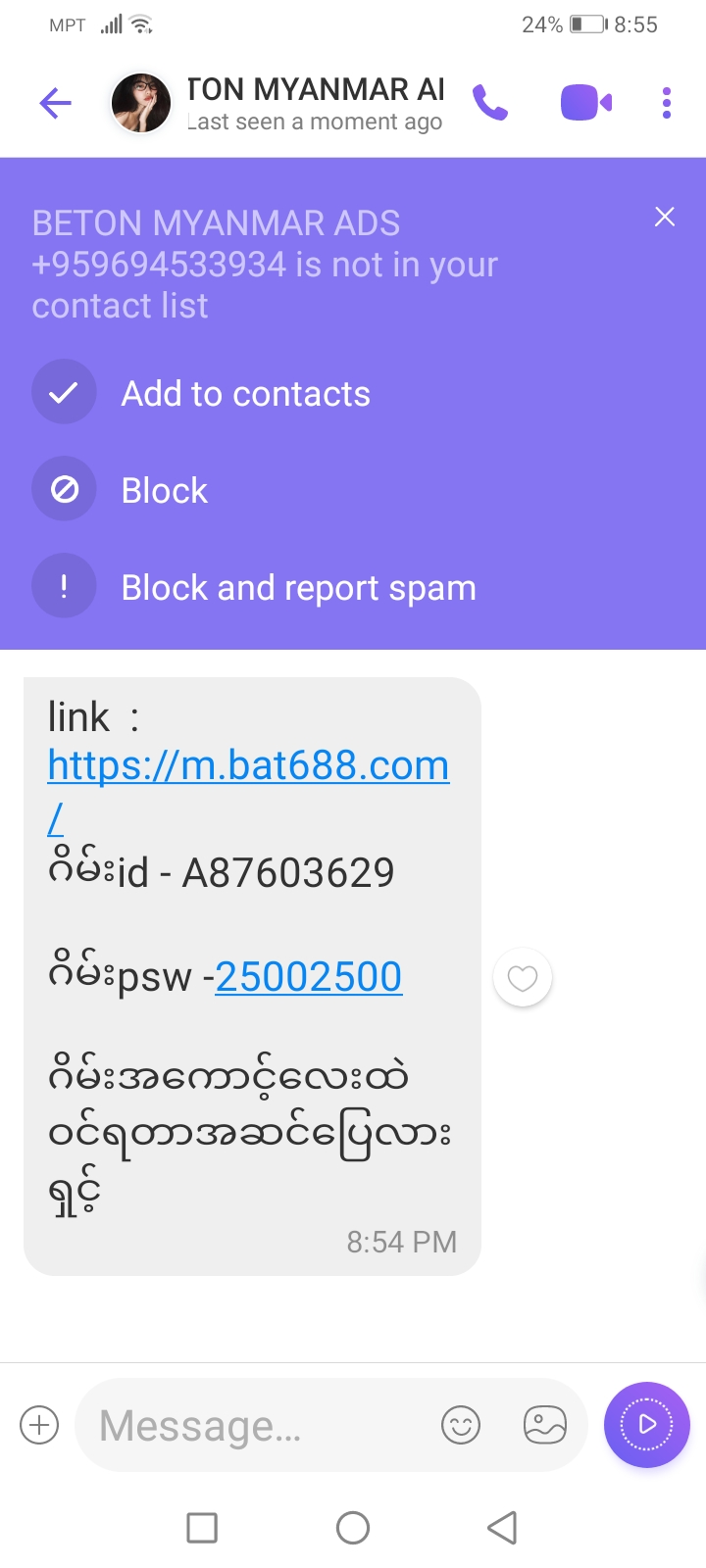This screenshot has width=706, height=1568.
Task: Open the m.bat688.com link
Action: pyautogui.click(x=248, y=765)
